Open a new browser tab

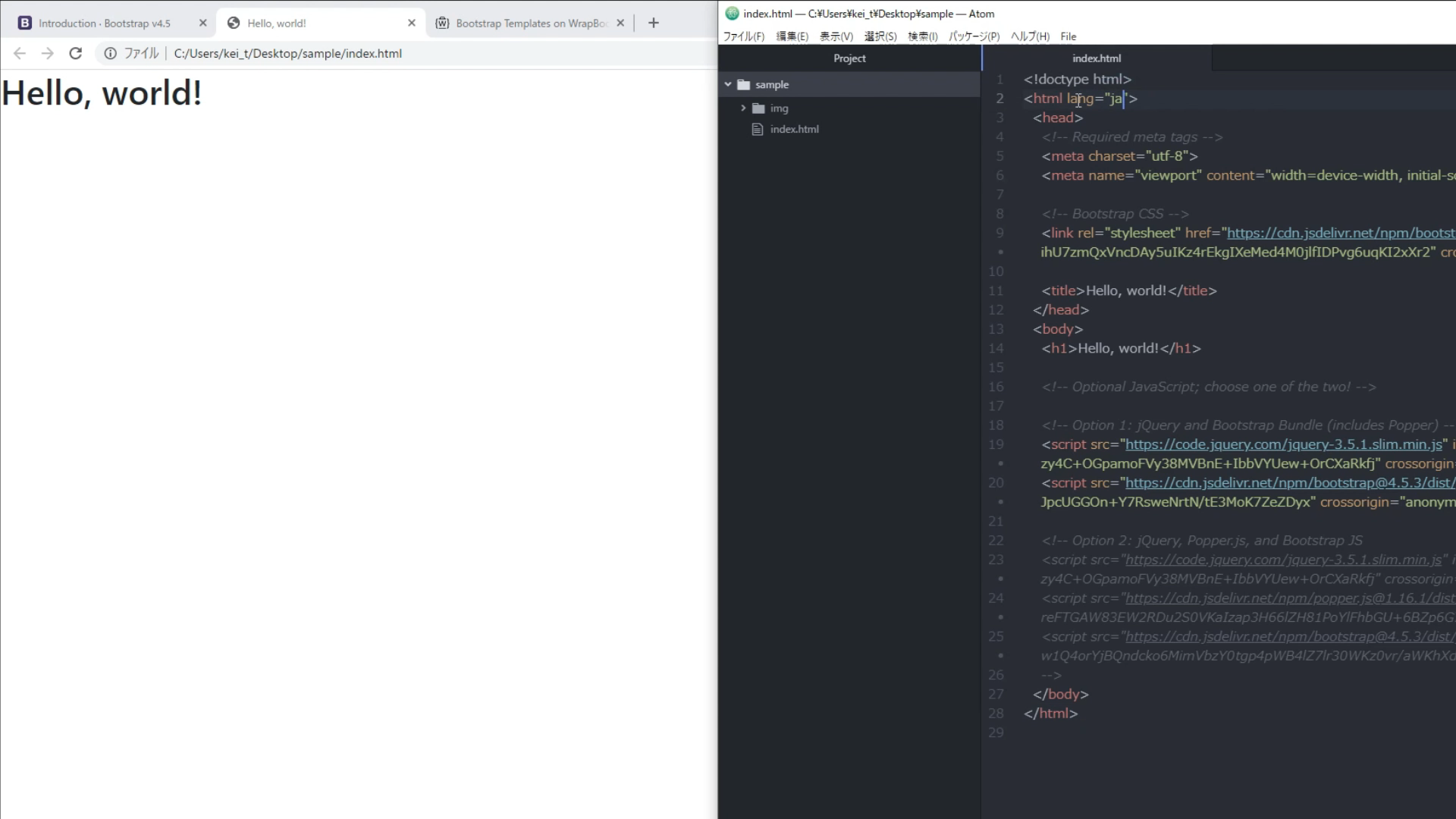(x=654, y=23)
